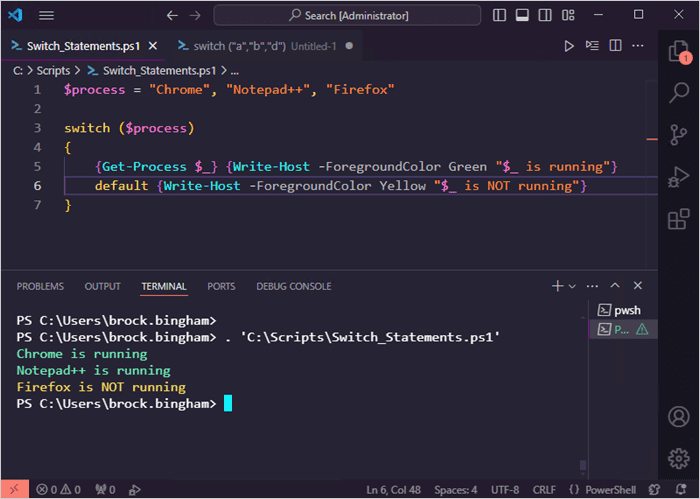Click Ln 6, Col 48 cursor position

pyautogui.click(x=393, y=490)
